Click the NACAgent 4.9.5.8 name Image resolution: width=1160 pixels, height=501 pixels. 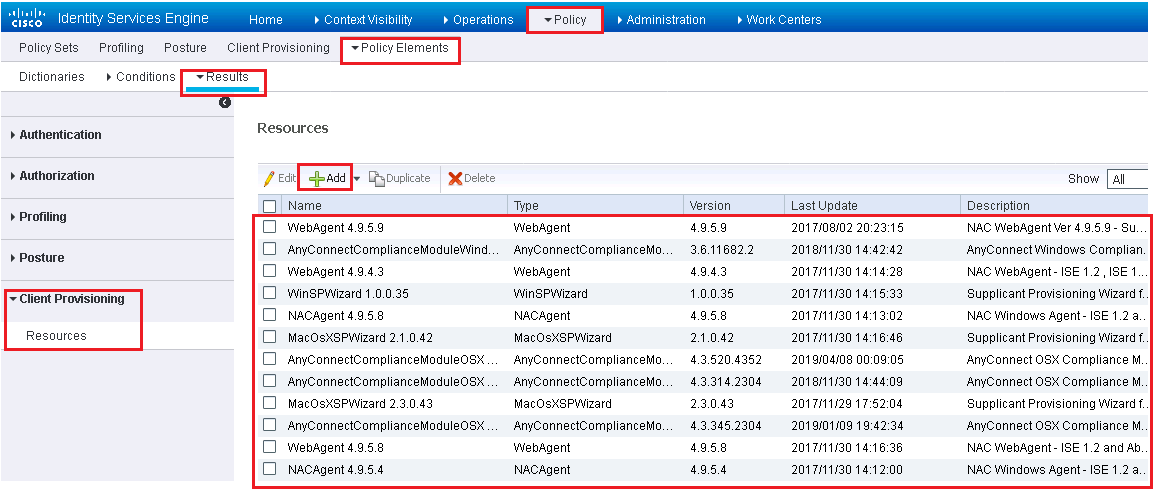pyautogui.click(x=336, y=316)
